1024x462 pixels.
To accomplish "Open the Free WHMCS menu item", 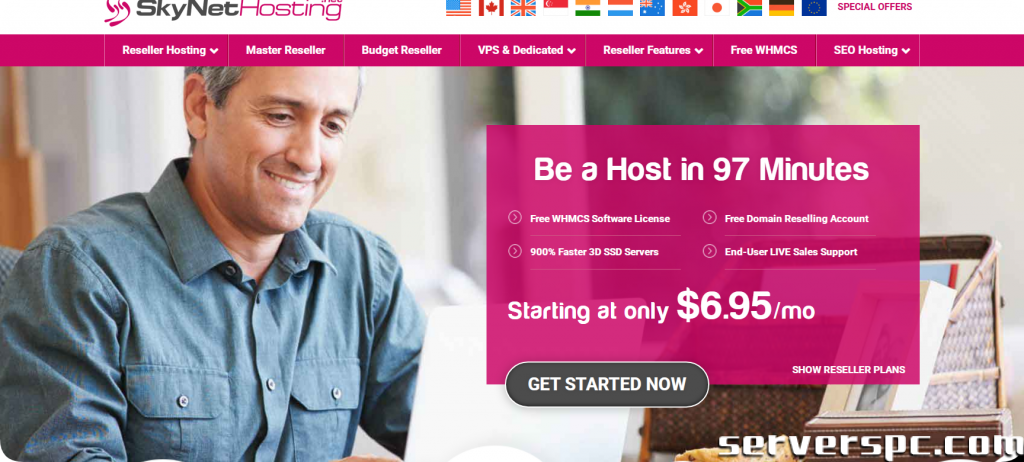I will tap(764, 50).
